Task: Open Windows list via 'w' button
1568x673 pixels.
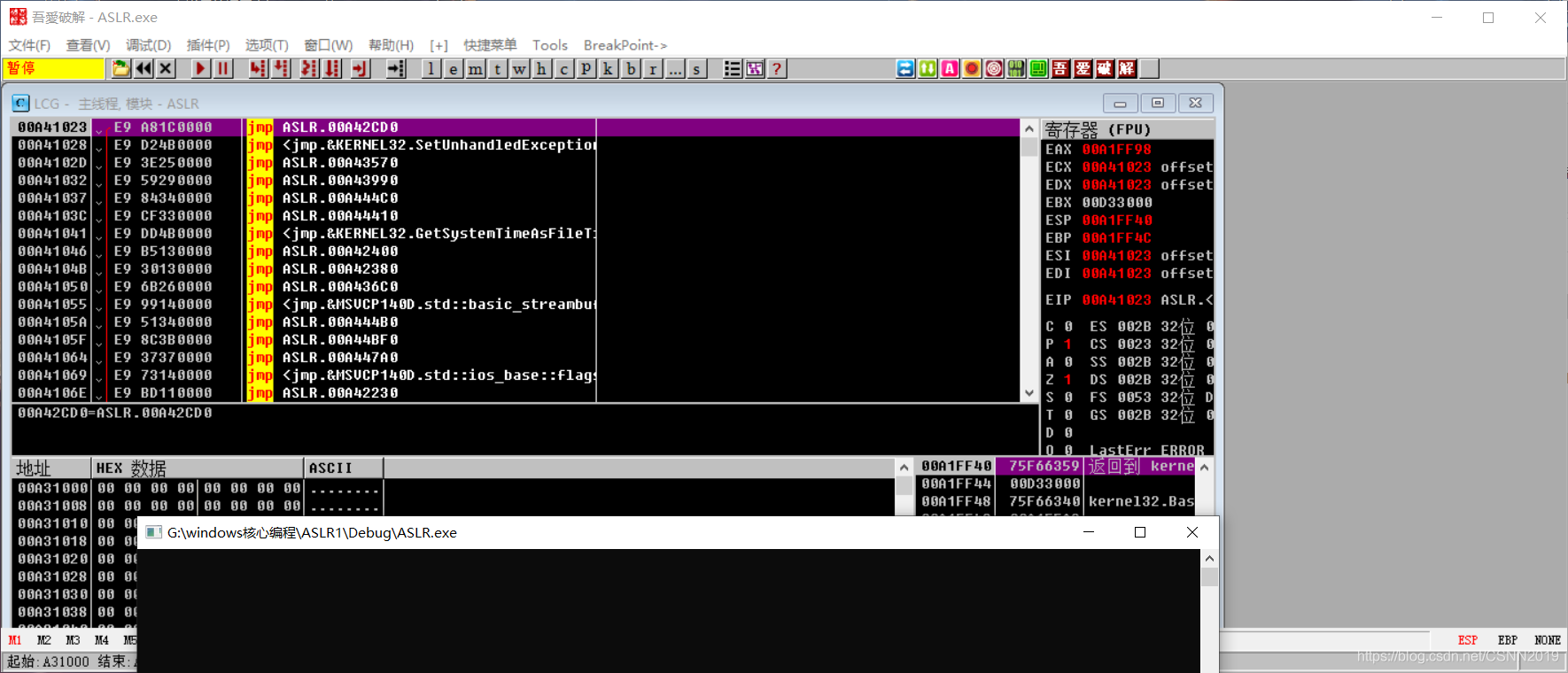Action: 520,68
